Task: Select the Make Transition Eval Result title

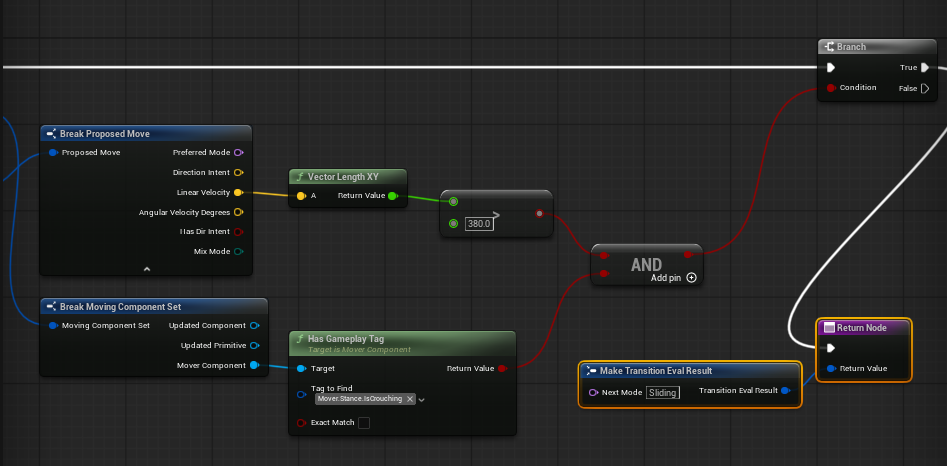Action: tap(656, 371)
